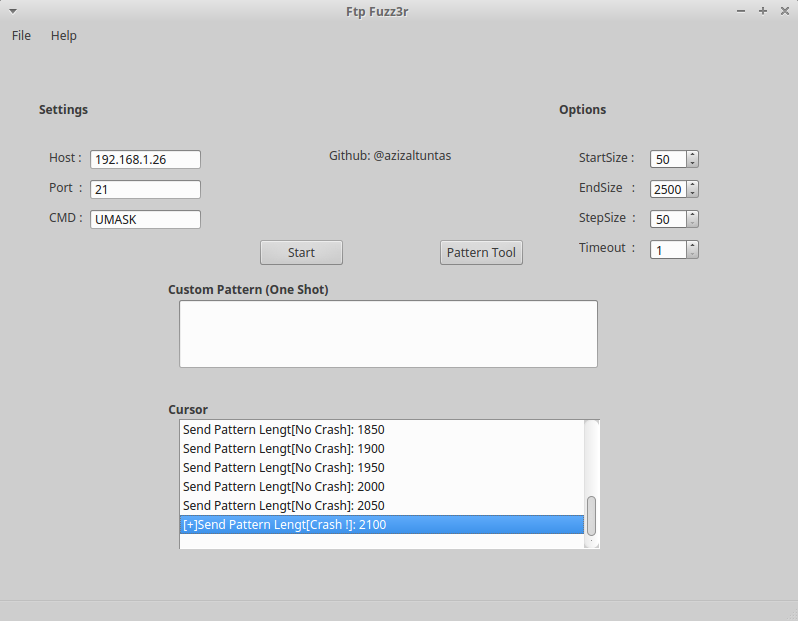This screenshot has height=621, width=798.
Task: Minimize the Ftp Fuzz3r window
Action: [741, 11]
